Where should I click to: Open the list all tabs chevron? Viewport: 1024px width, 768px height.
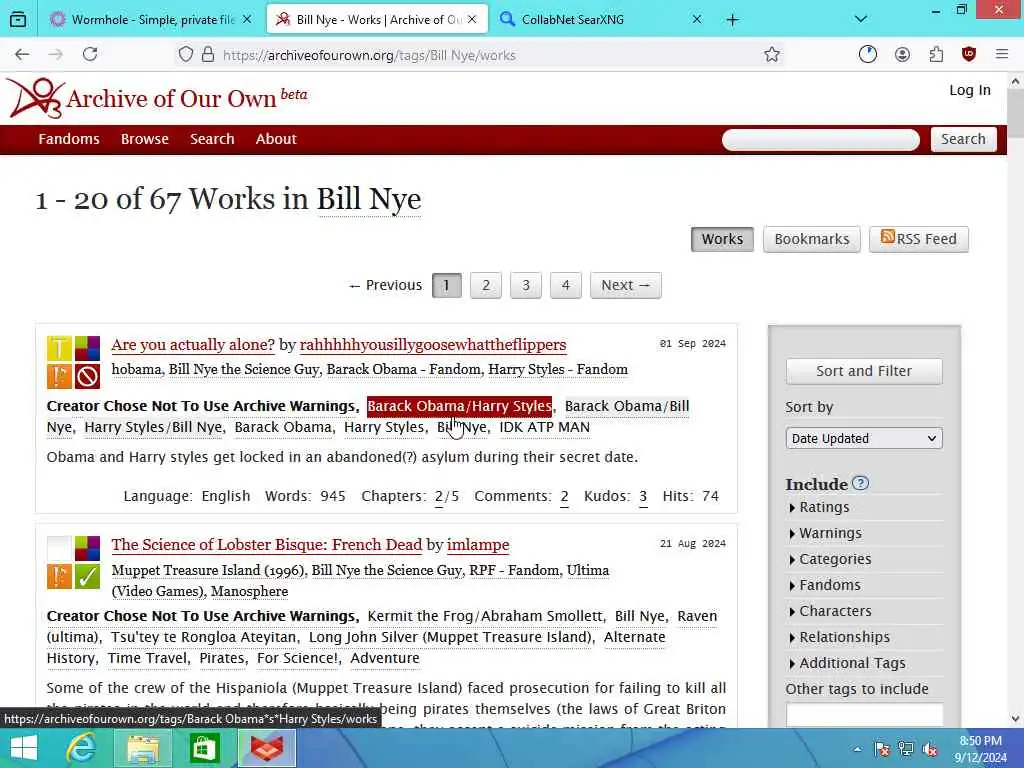click(861, 20)
